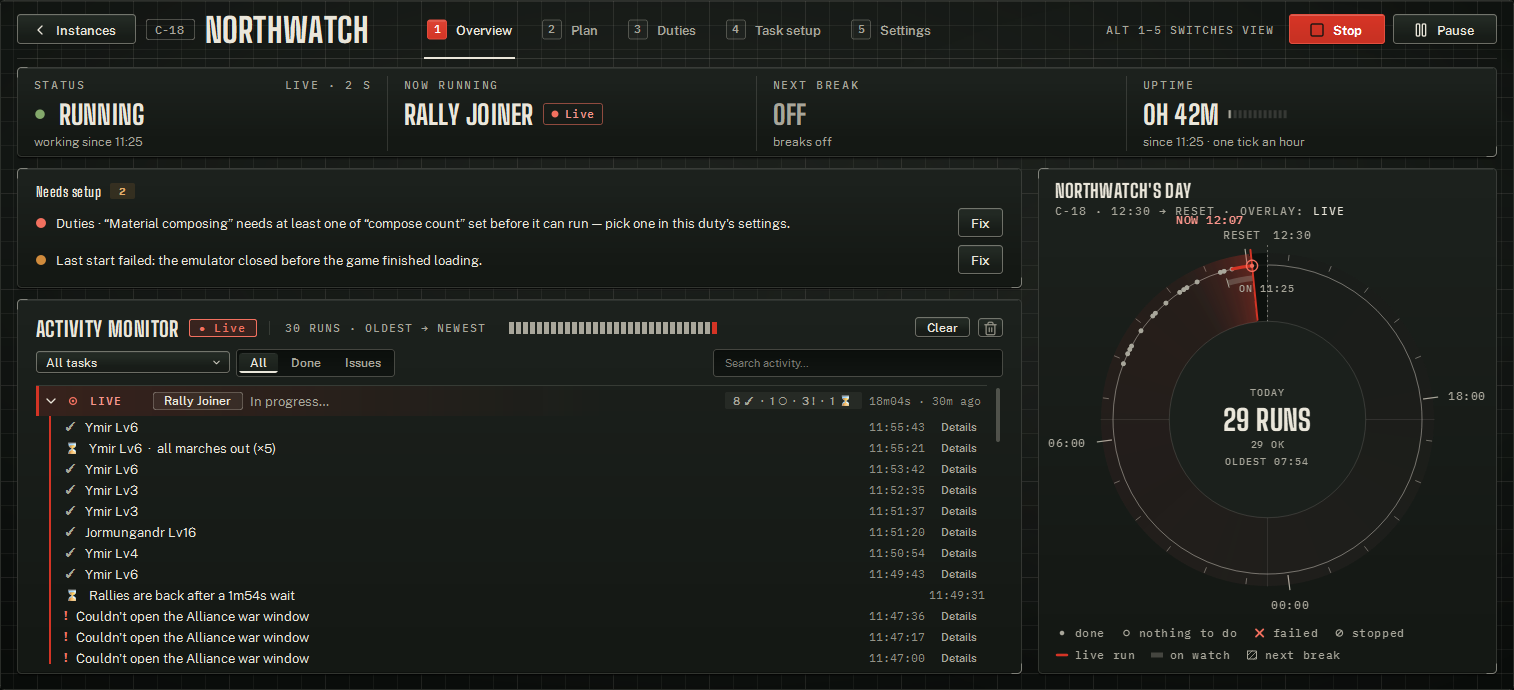Viewport: 1514px width, 690px height.
Task: Click the check mark beside Ymir Lv4
Action: tap(70, 554)
